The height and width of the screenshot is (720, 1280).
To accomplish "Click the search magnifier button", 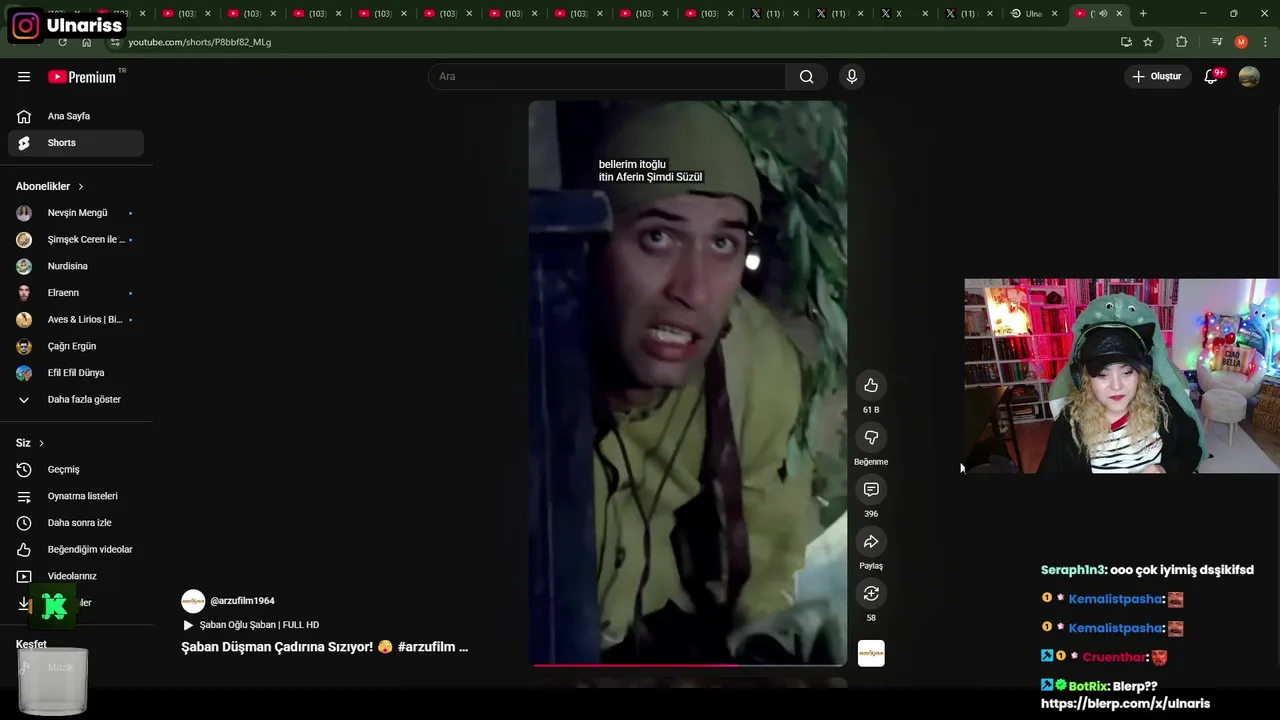I will click(807, 77).
